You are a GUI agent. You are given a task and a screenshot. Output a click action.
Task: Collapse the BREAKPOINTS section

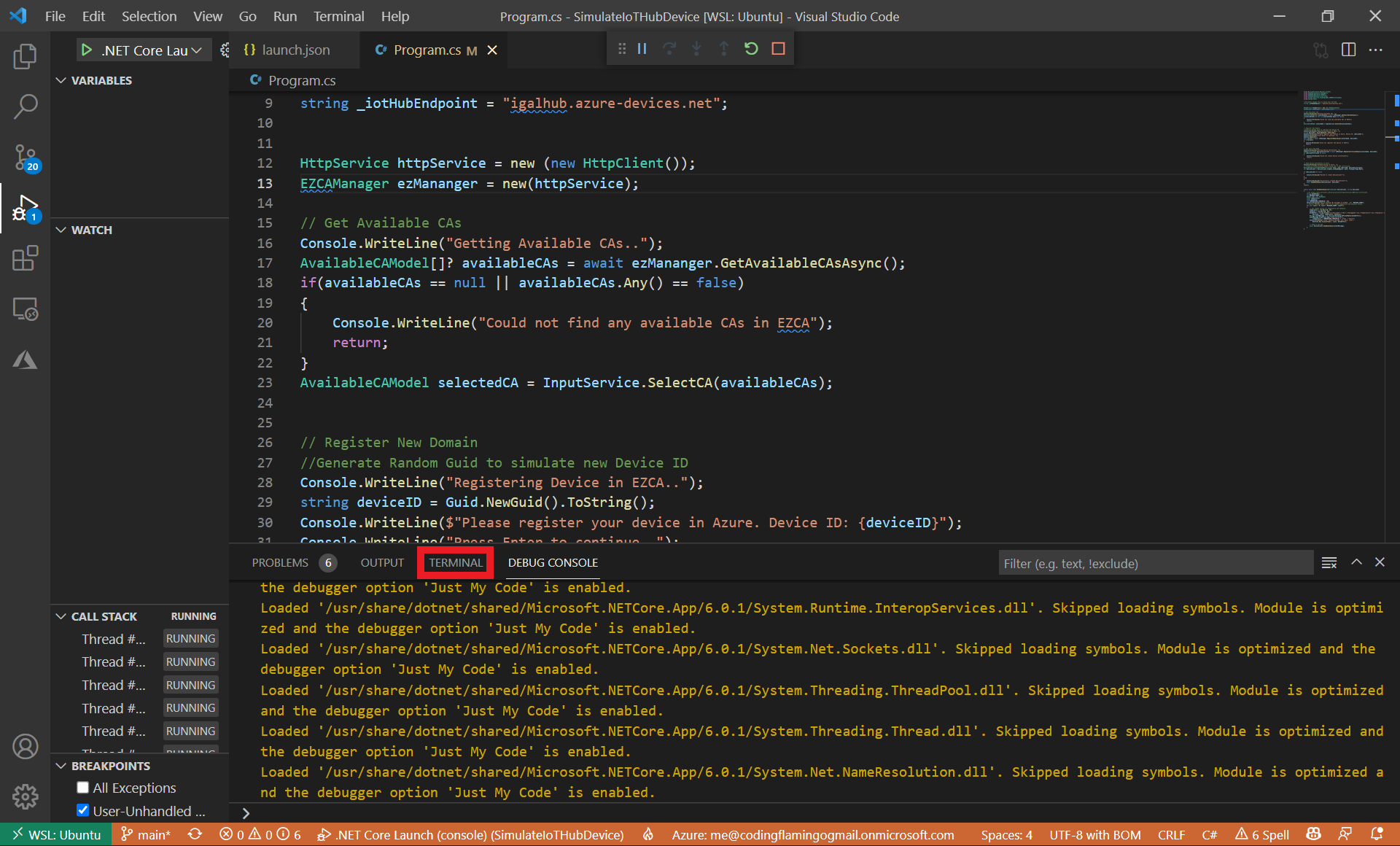pyautogui.click(x=61, y=766)
